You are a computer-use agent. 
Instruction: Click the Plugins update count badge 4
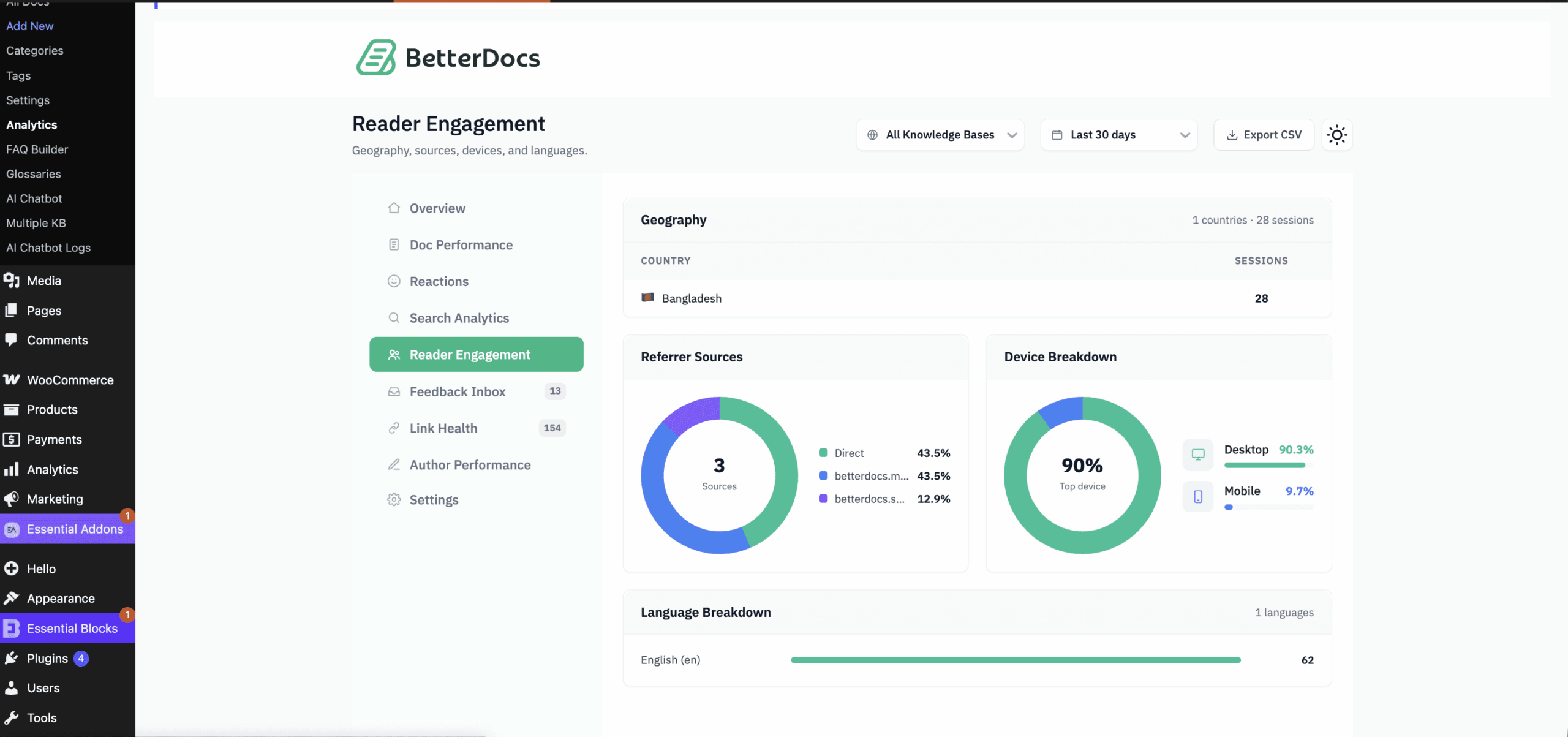[x=81, y=658]
